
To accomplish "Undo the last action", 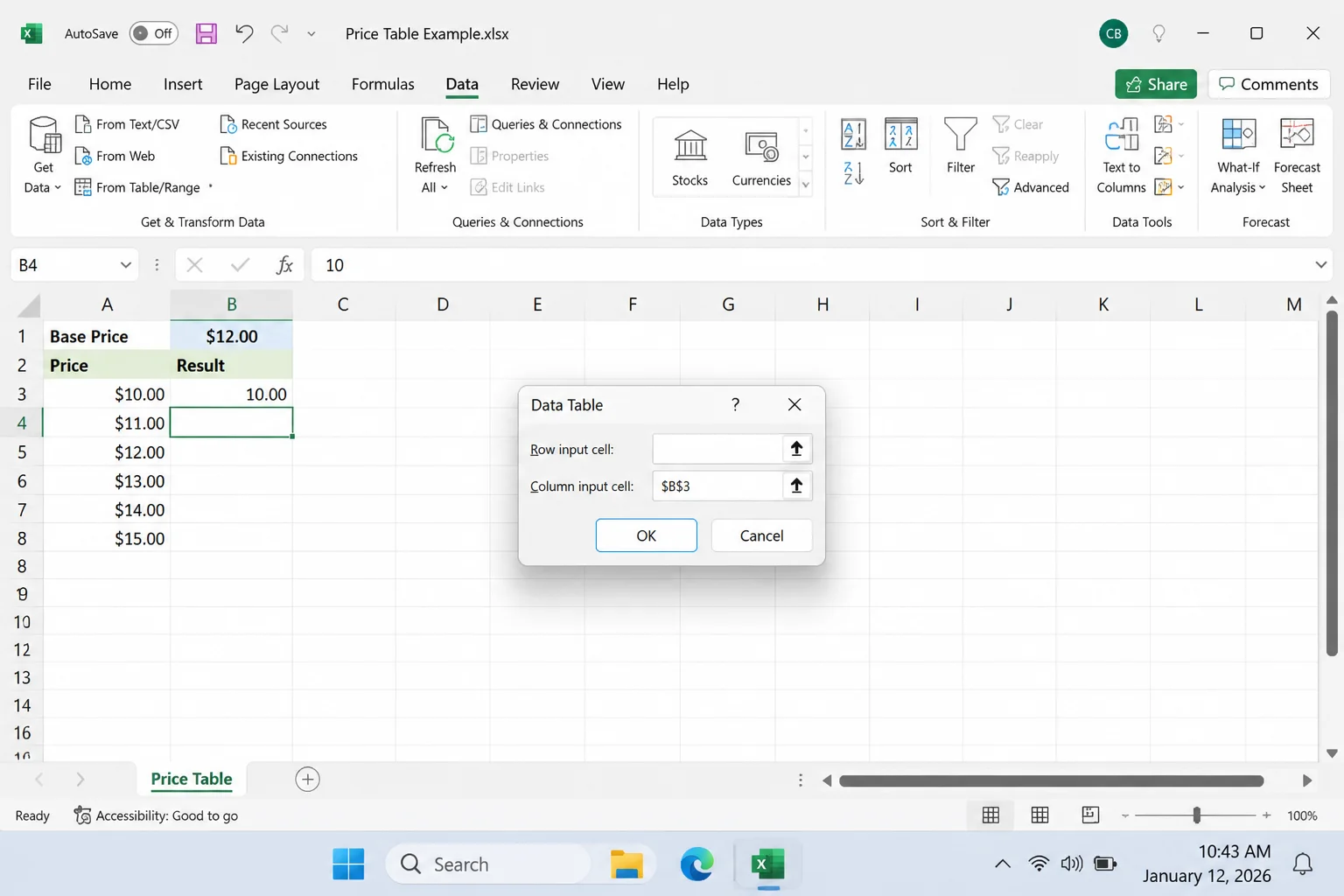I will click(244, 33).
